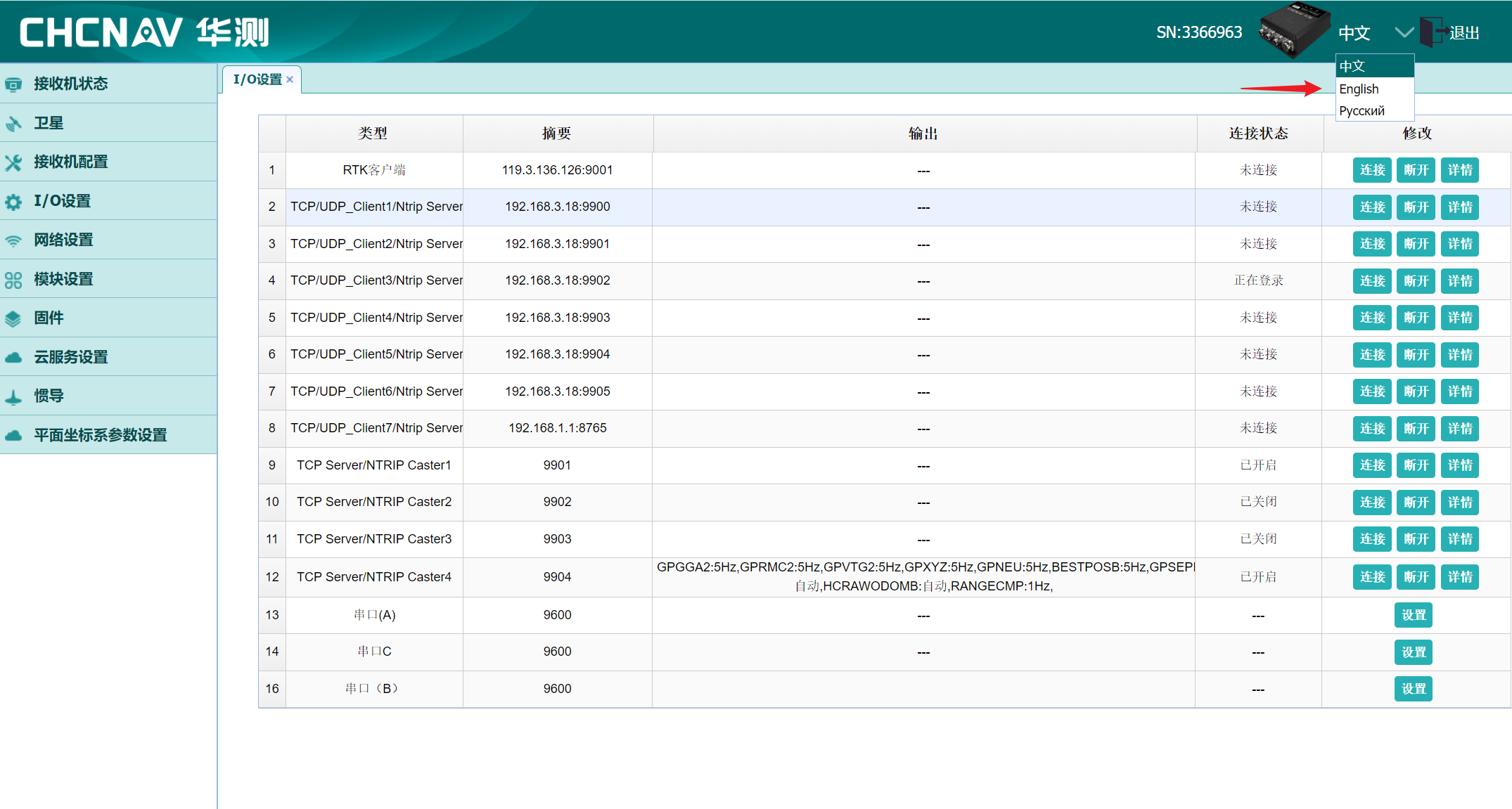Click the 类型 column header
This screenshot has width=1512, height=809.
click(x=373, y=134)
